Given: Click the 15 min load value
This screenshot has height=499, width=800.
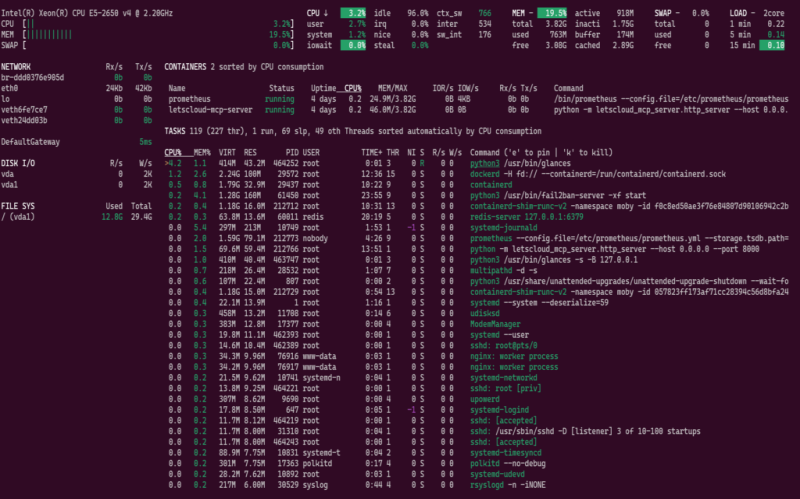Looking at the screenshot, I should tap(772, 45).
